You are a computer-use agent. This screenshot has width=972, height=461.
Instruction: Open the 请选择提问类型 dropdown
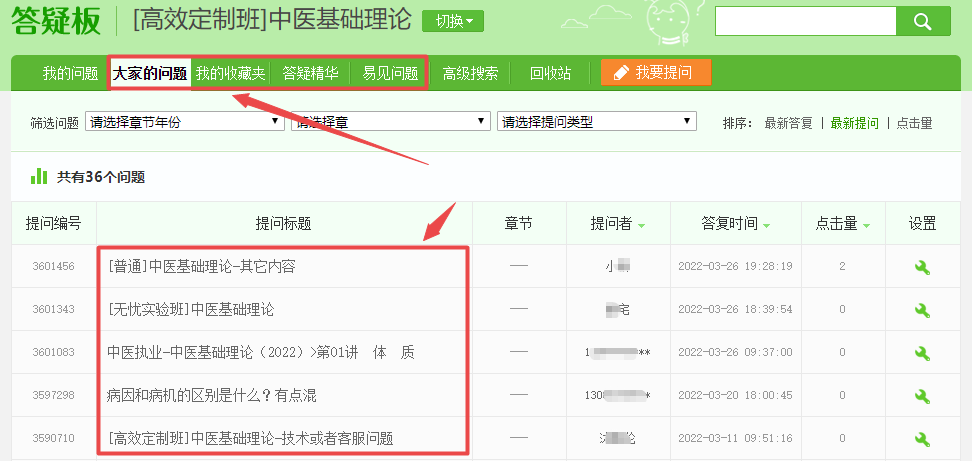(596, 122)
